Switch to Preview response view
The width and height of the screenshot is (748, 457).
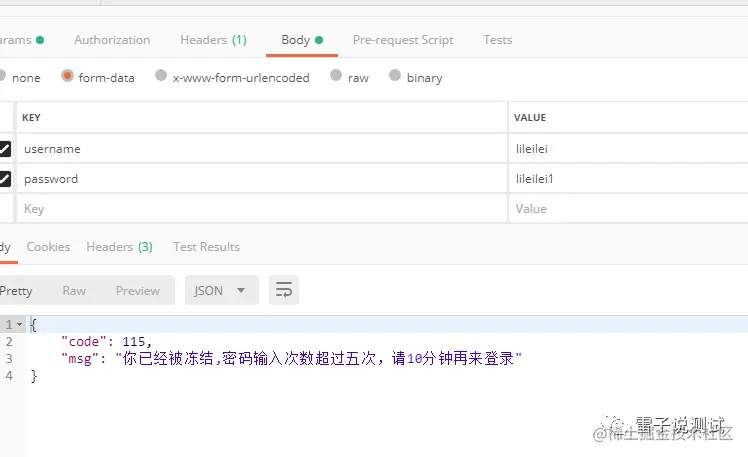tap(138, 291)
